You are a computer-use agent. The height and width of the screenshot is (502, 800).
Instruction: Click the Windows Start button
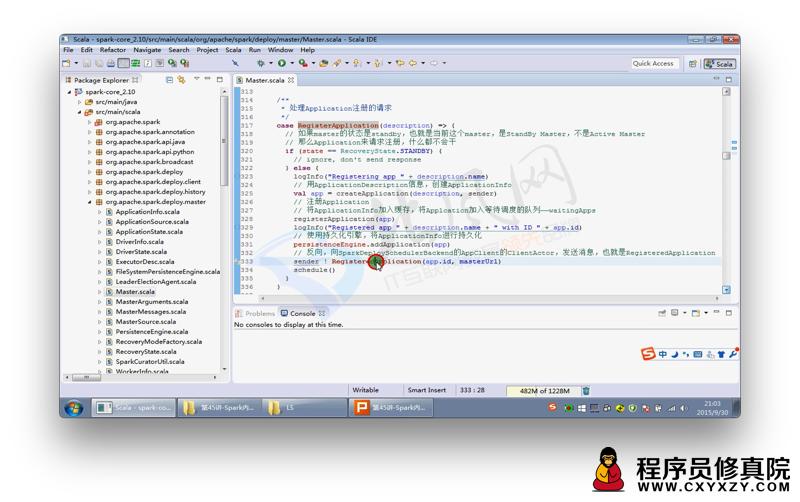coord(74,408)
